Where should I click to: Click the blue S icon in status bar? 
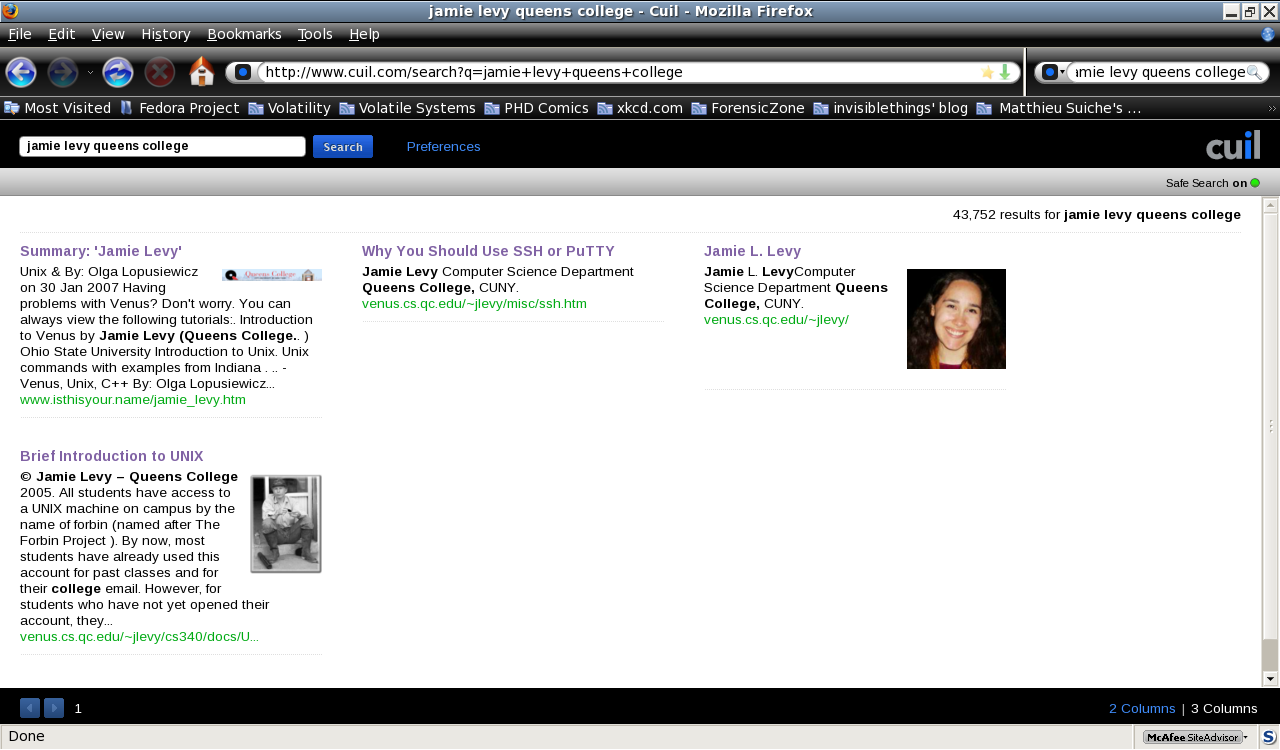point(1269,737)
